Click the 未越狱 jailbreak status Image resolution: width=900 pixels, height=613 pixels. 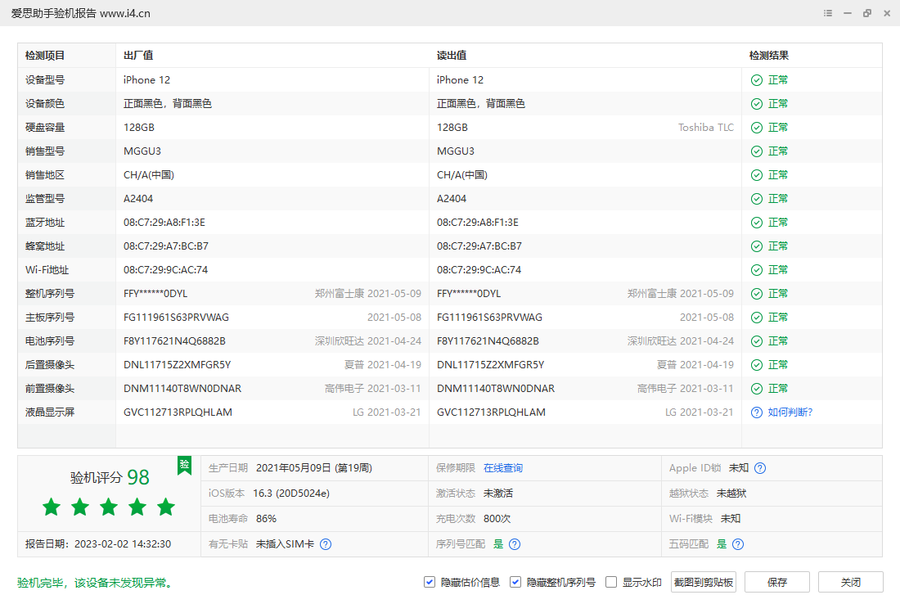(x=731, y=494)
